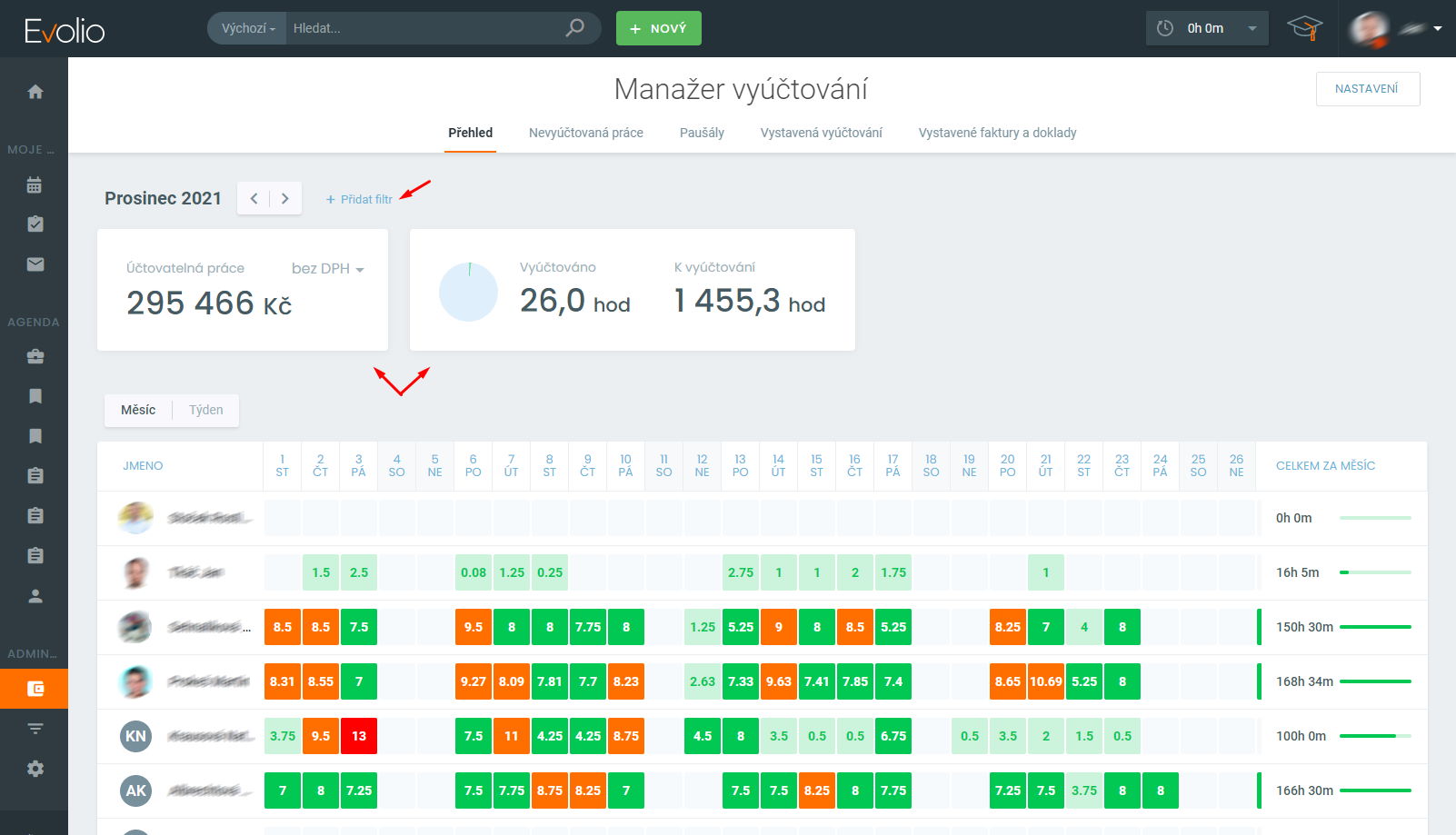This screenshot has width=1456, height=835.
Task: Open the bez DPH dropdown
Action: (327, 269)
